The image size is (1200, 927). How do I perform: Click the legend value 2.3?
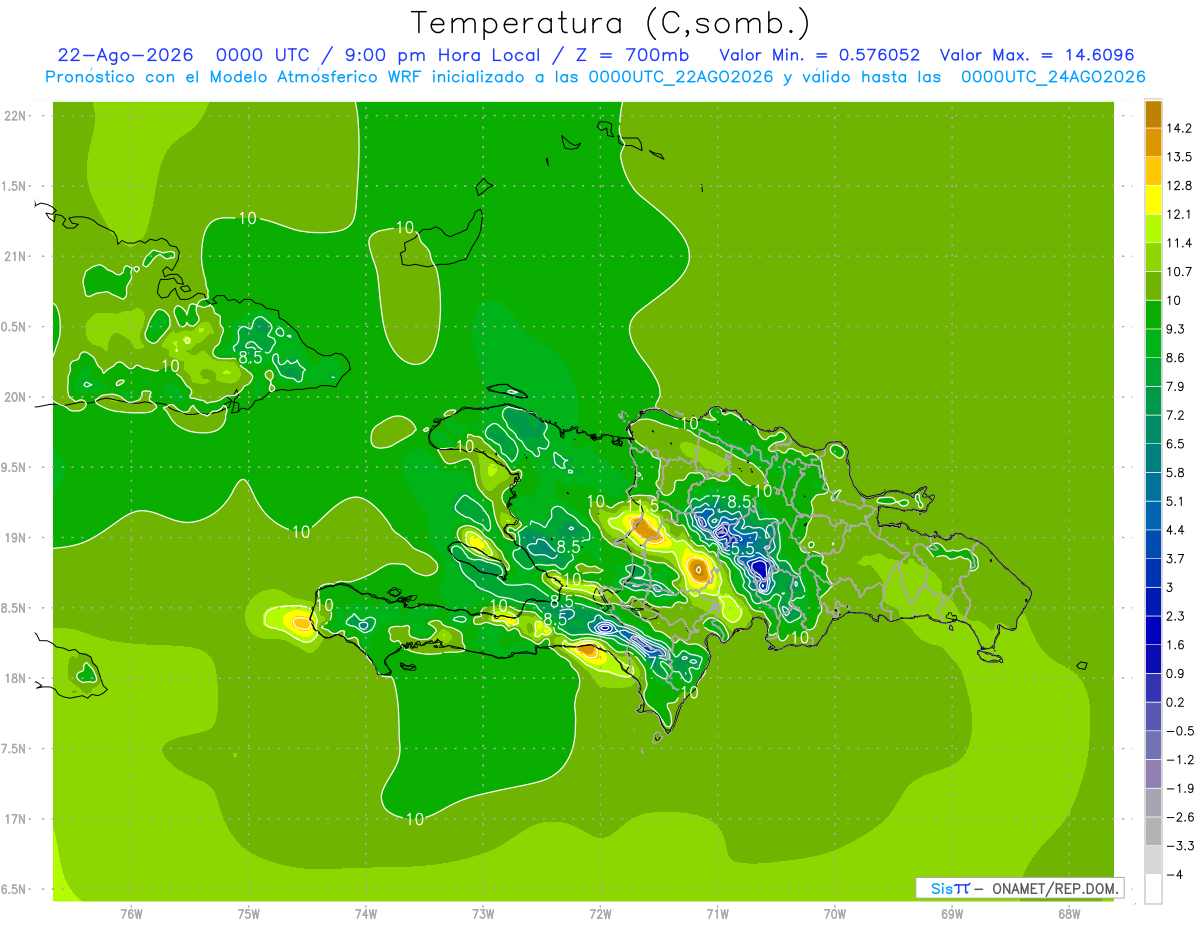pyautogui.click(x=1176, y=616)
